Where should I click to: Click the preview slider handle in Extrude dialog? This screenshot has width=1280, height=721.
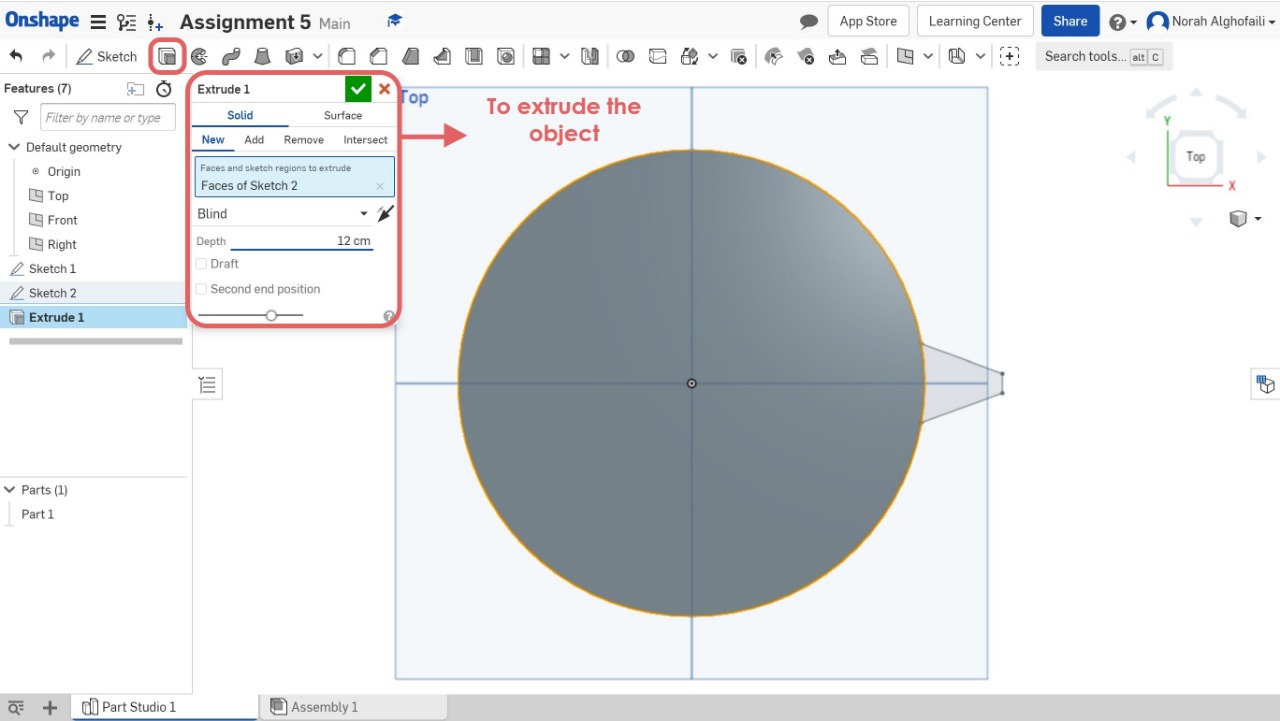click(271, 315)
